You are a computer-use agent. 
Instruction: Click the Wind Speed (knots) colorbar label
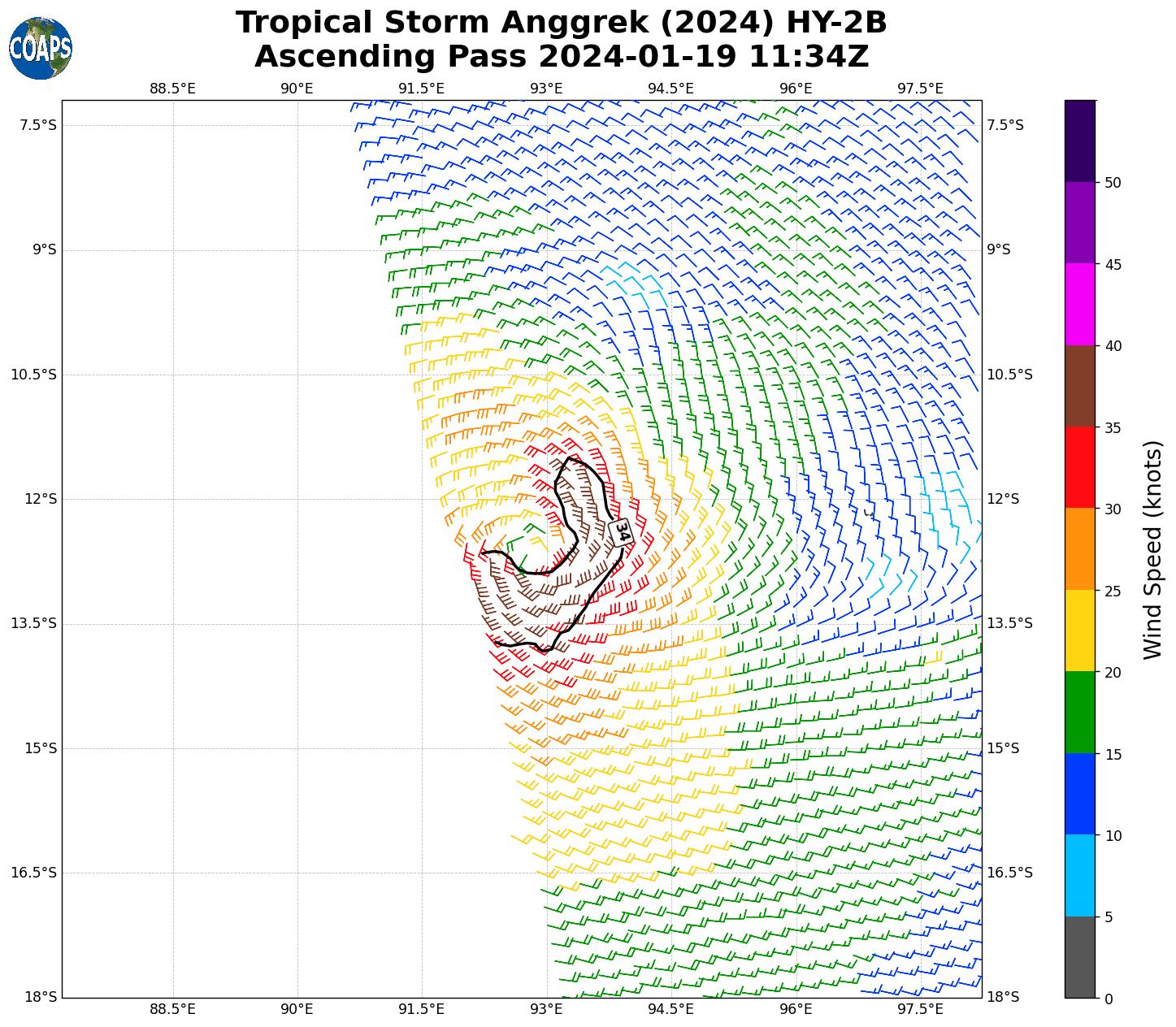[x=1152, y=550]
